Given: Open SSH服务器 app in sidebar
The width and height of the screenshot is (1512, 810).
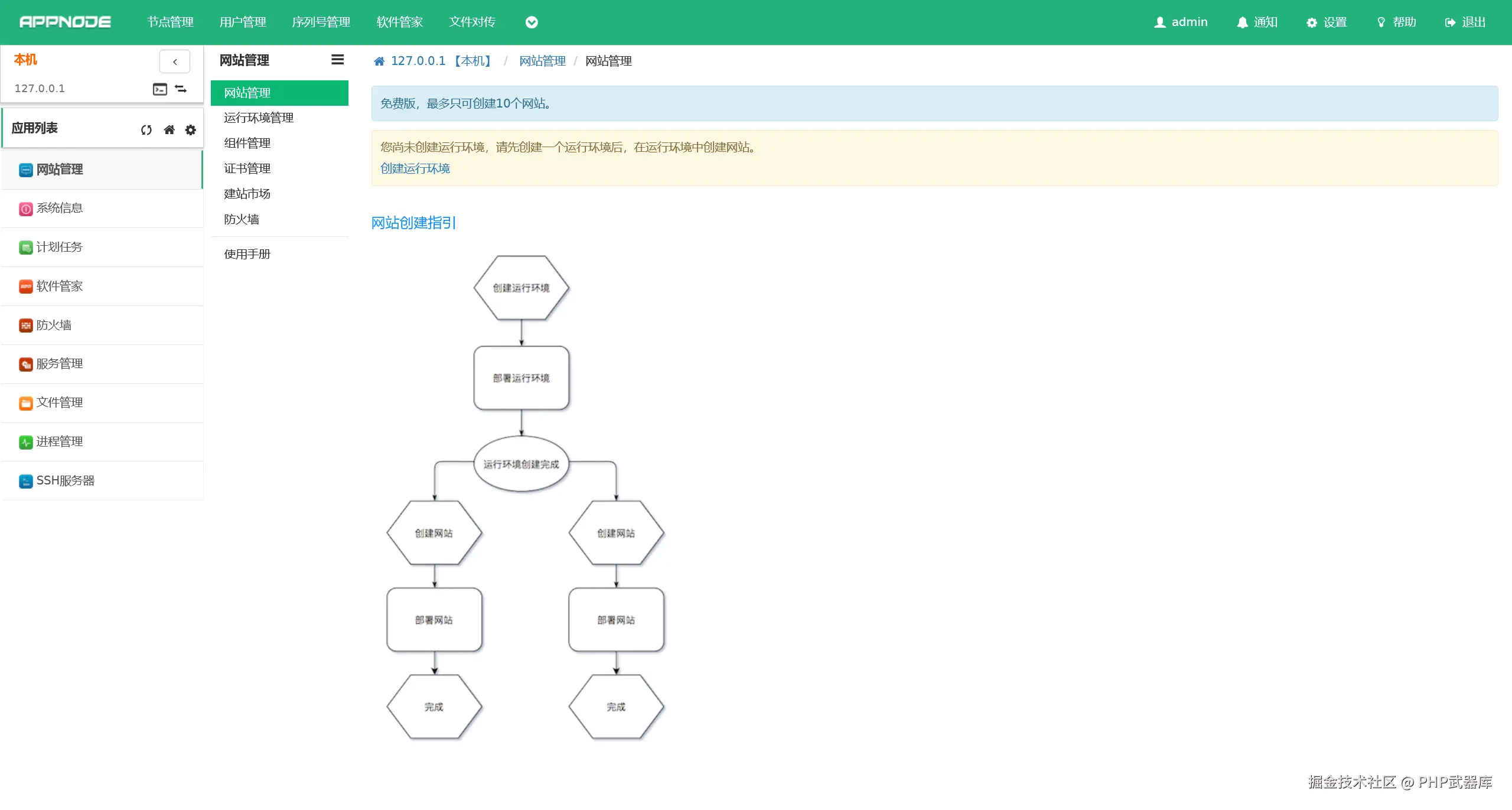Looking at the screenshot, I should [65, 480].
